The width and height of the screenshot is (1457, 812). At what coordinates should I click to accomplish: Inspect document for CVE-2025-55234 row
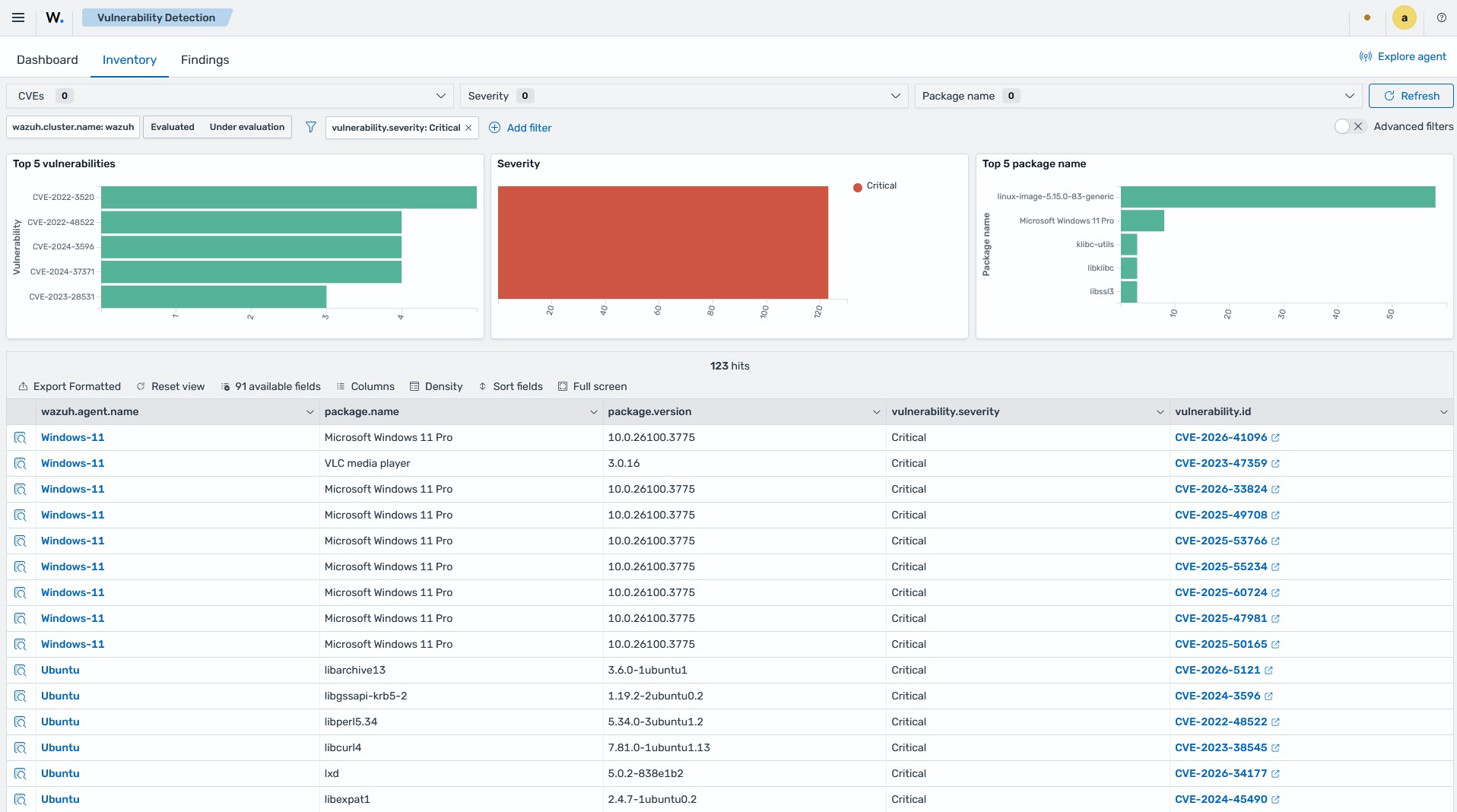(x=21, y=567)
